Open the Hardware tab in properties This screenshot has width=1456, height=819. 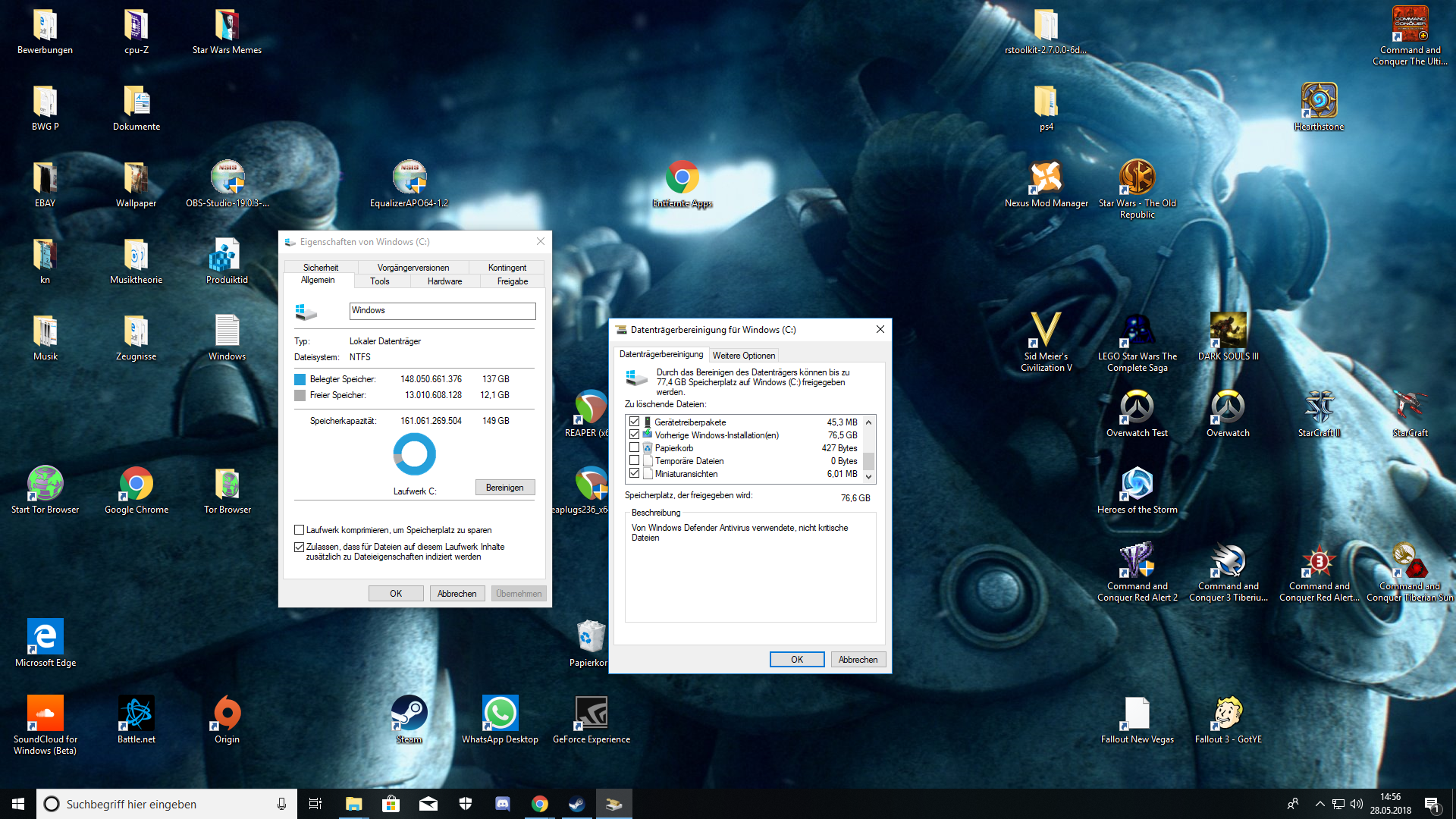pyautogui.click(x=444, y=281)
